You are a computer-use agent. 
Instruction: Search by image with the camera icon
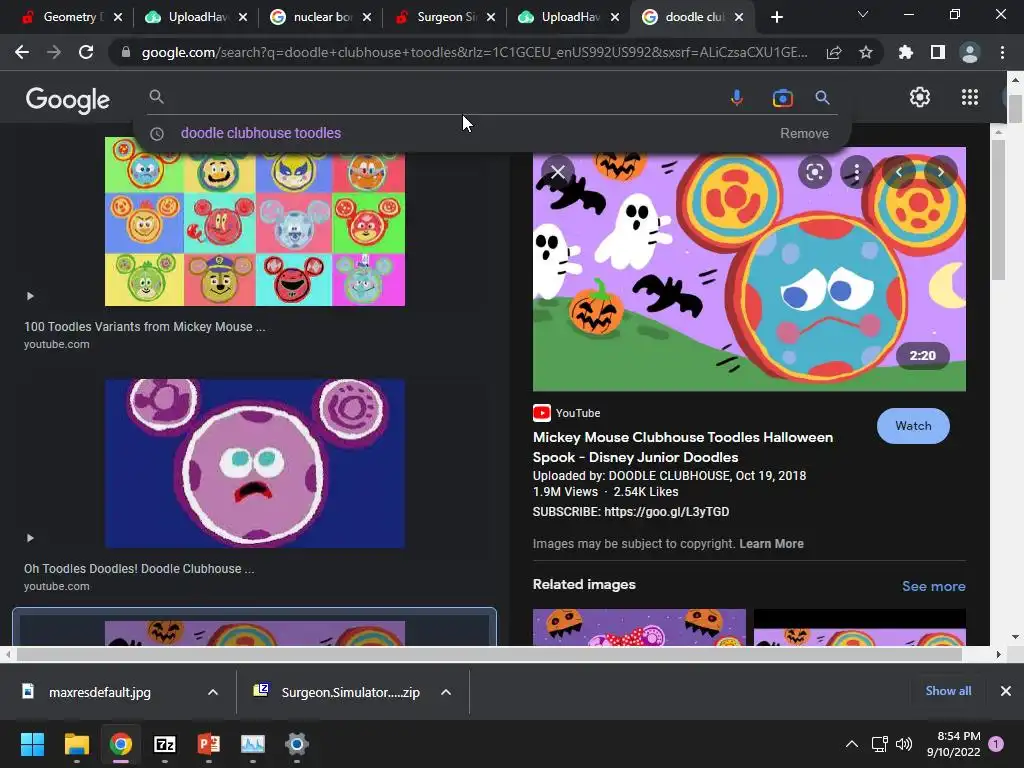tap(782, 98)
